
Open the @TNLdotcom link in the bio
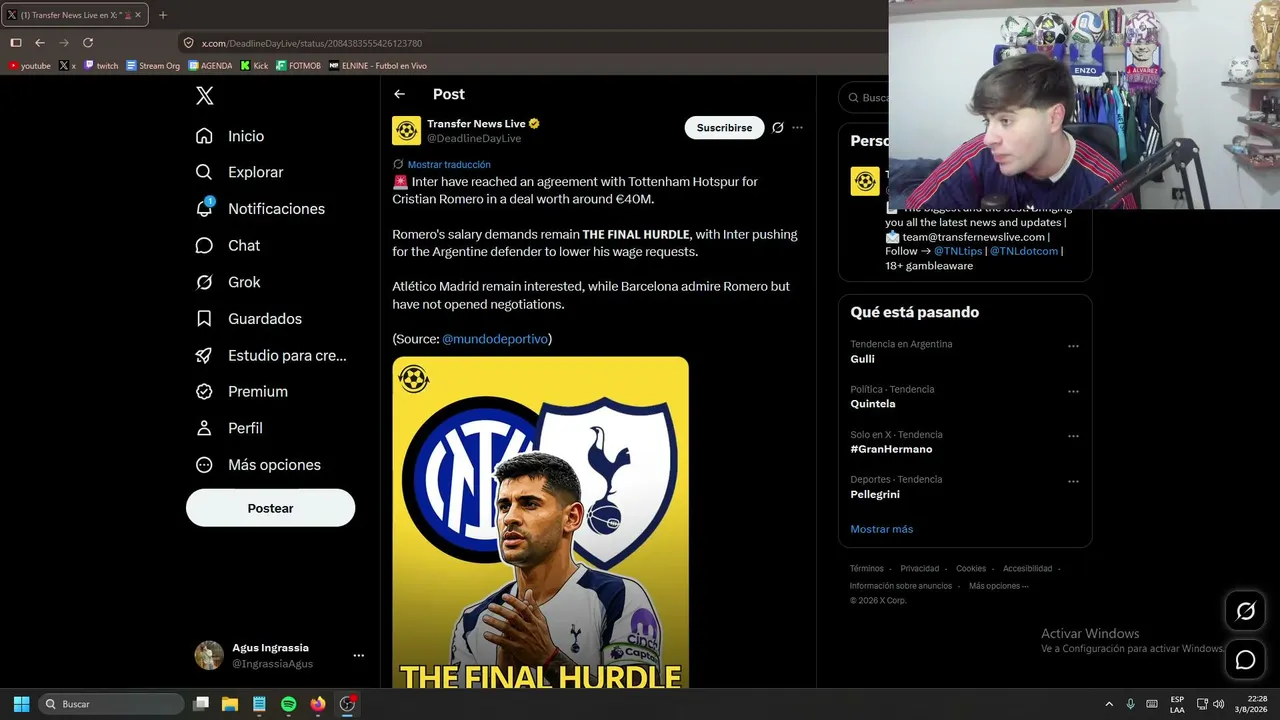1024,251
